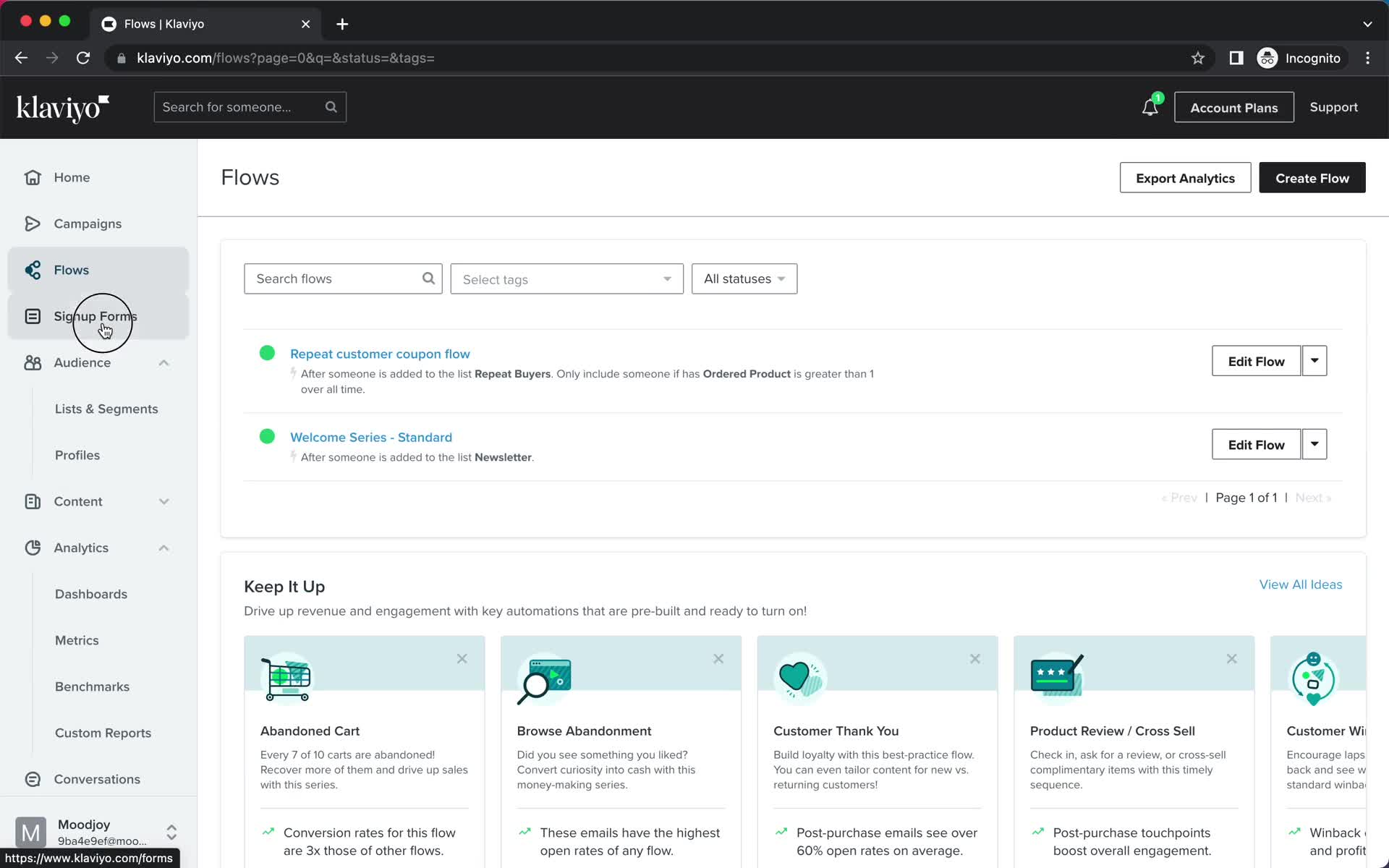This screenshot has height=868, width=1389.
Task: Select the Flows | Klaviyo browser tab
Action: coord(206,24)
